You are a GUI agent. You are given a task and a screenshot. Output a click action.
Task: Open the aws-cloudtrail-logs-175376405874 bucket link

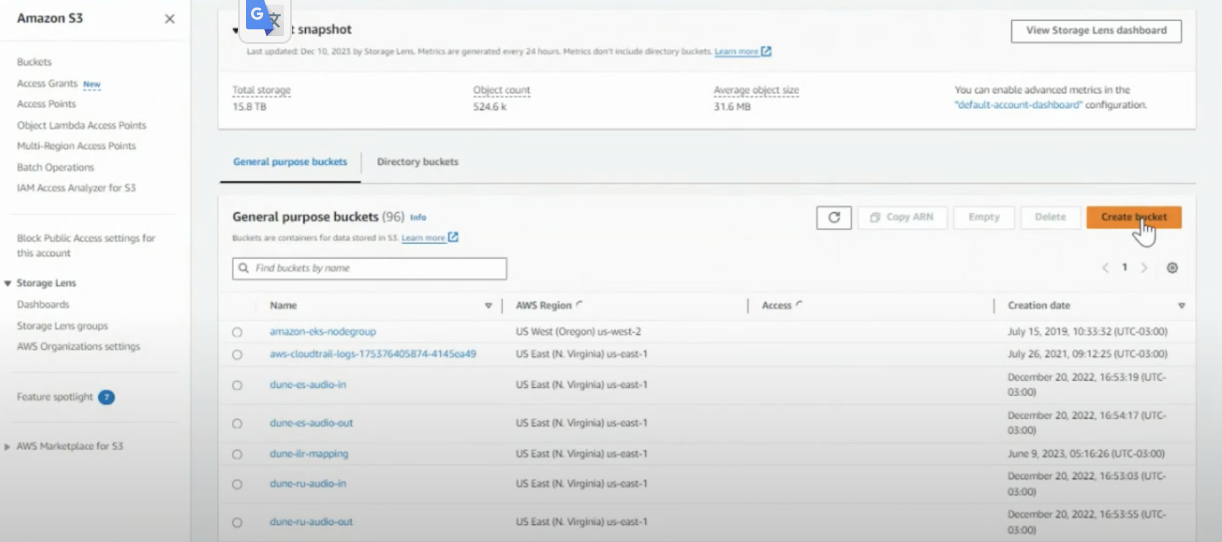(373, 354)
